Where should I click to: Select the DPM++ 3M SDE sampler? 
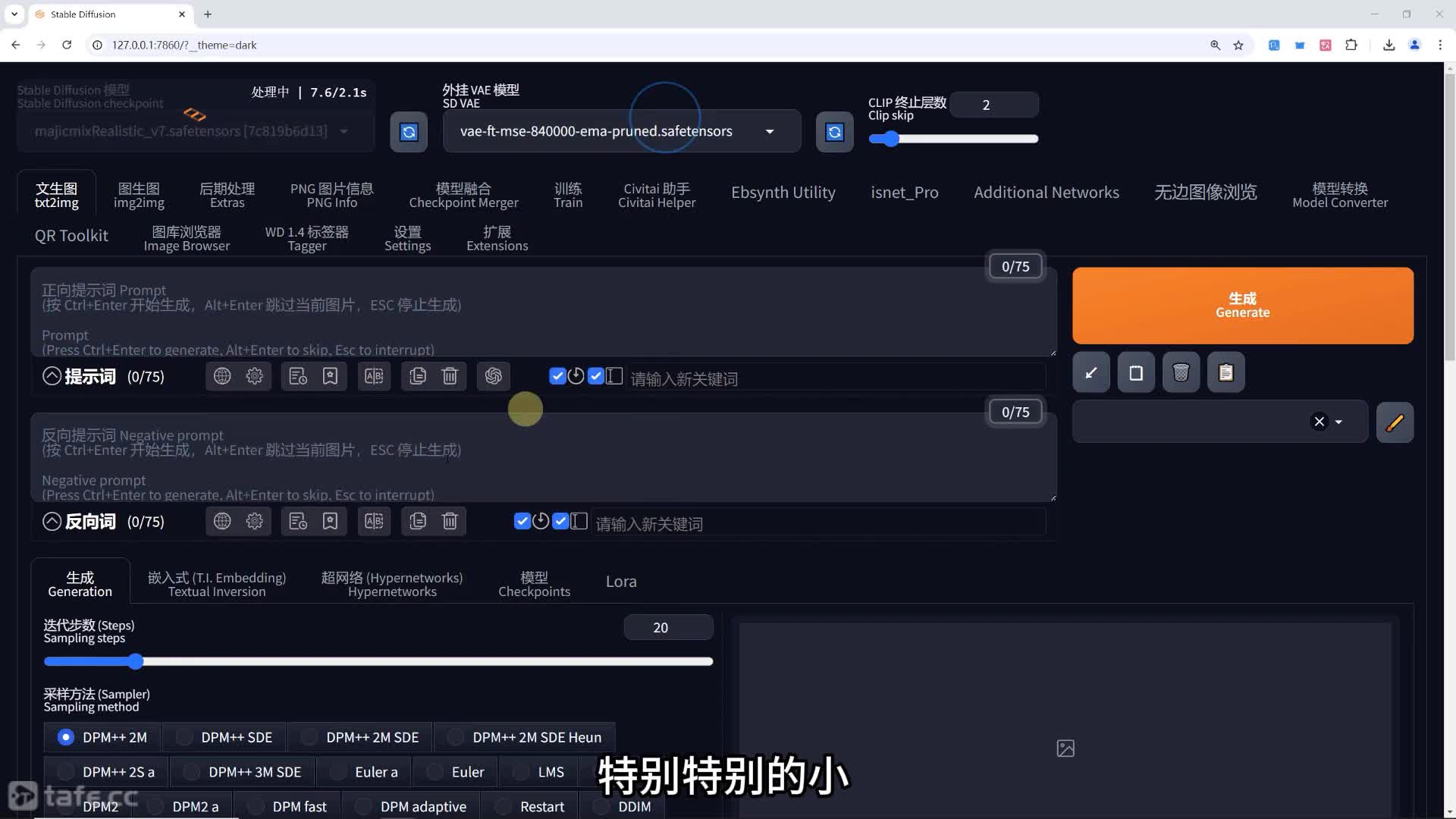[242, 772]
